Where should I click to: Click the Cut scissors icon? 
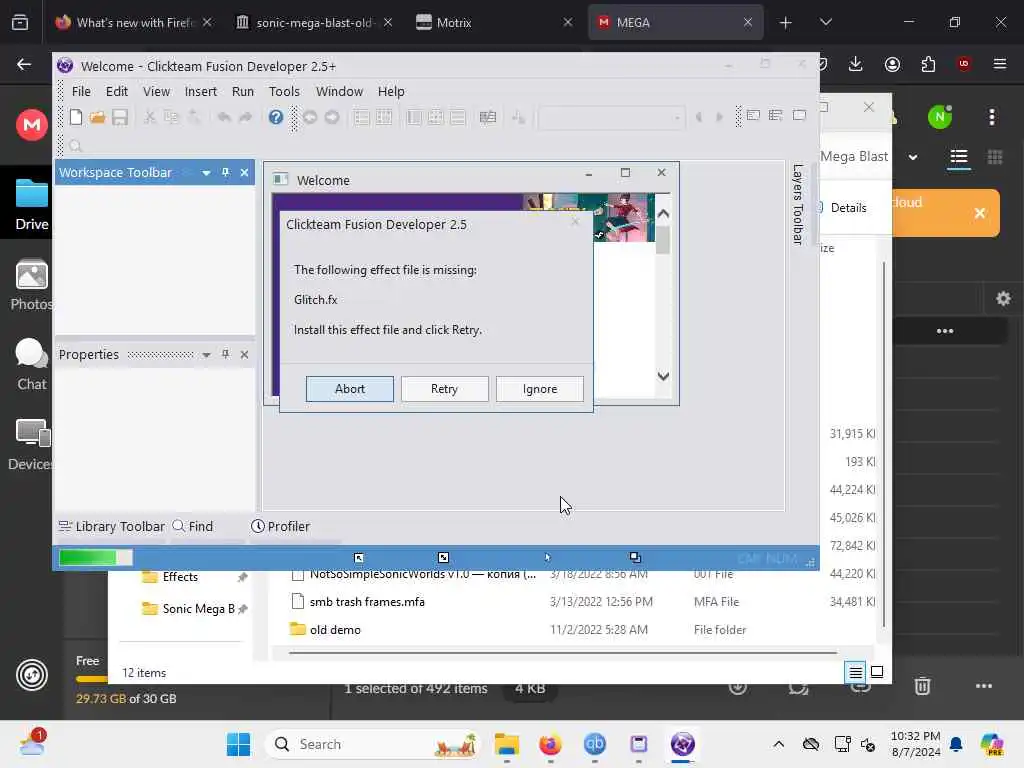(x=150, y=117)
